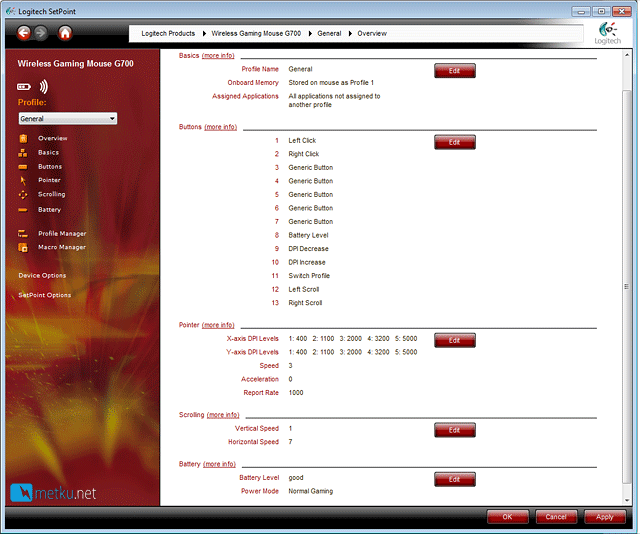The width and height of the screenshot is (640, 534).
Task: Click the wireless signal icon in sidebar
Action: (x=44, y=87)
